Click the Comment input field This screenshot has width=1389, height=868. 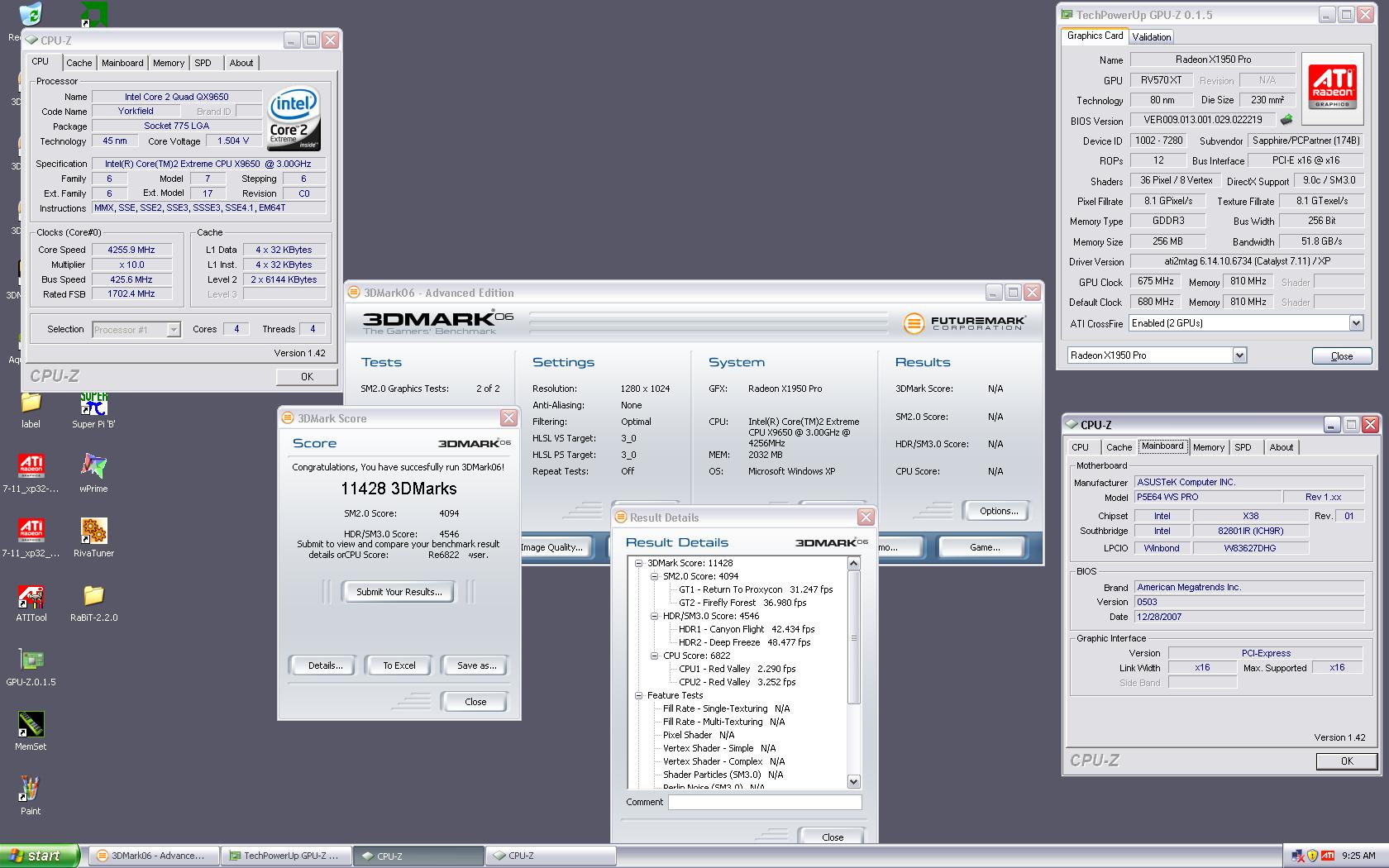click(765, 802)
